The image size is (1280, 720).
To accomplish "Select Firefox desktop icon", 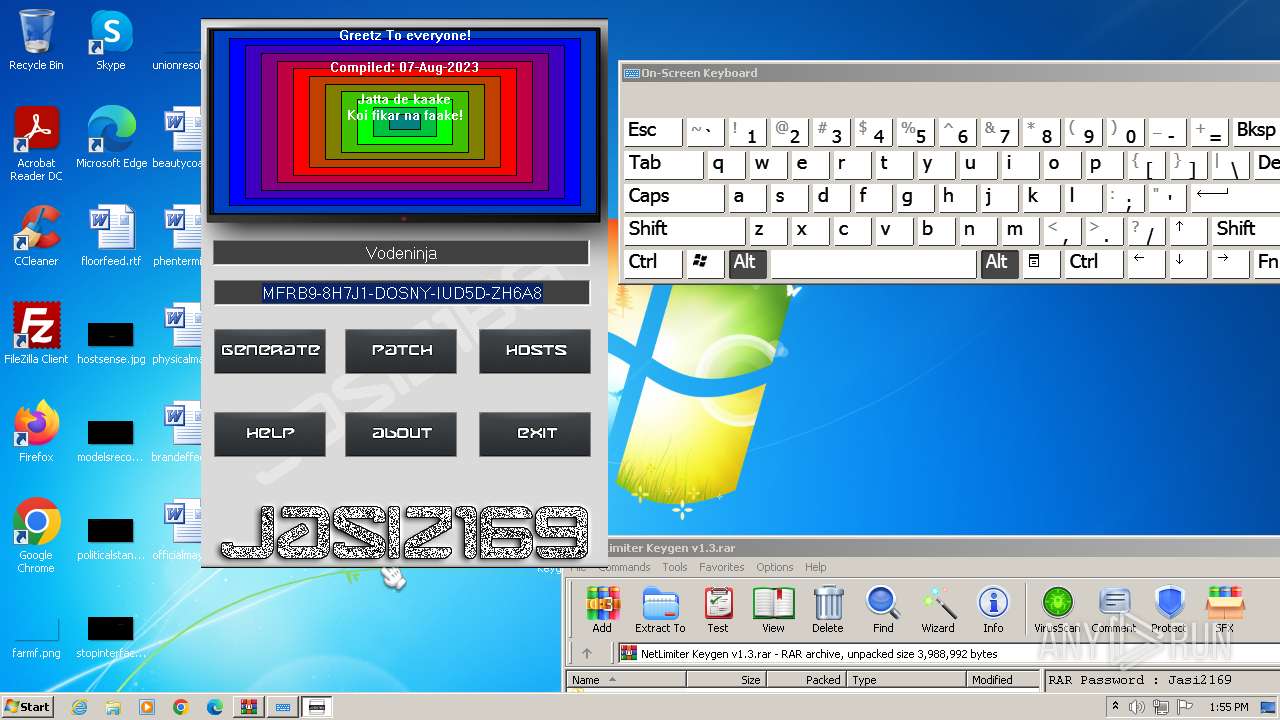I will click(x=36, y=432).
